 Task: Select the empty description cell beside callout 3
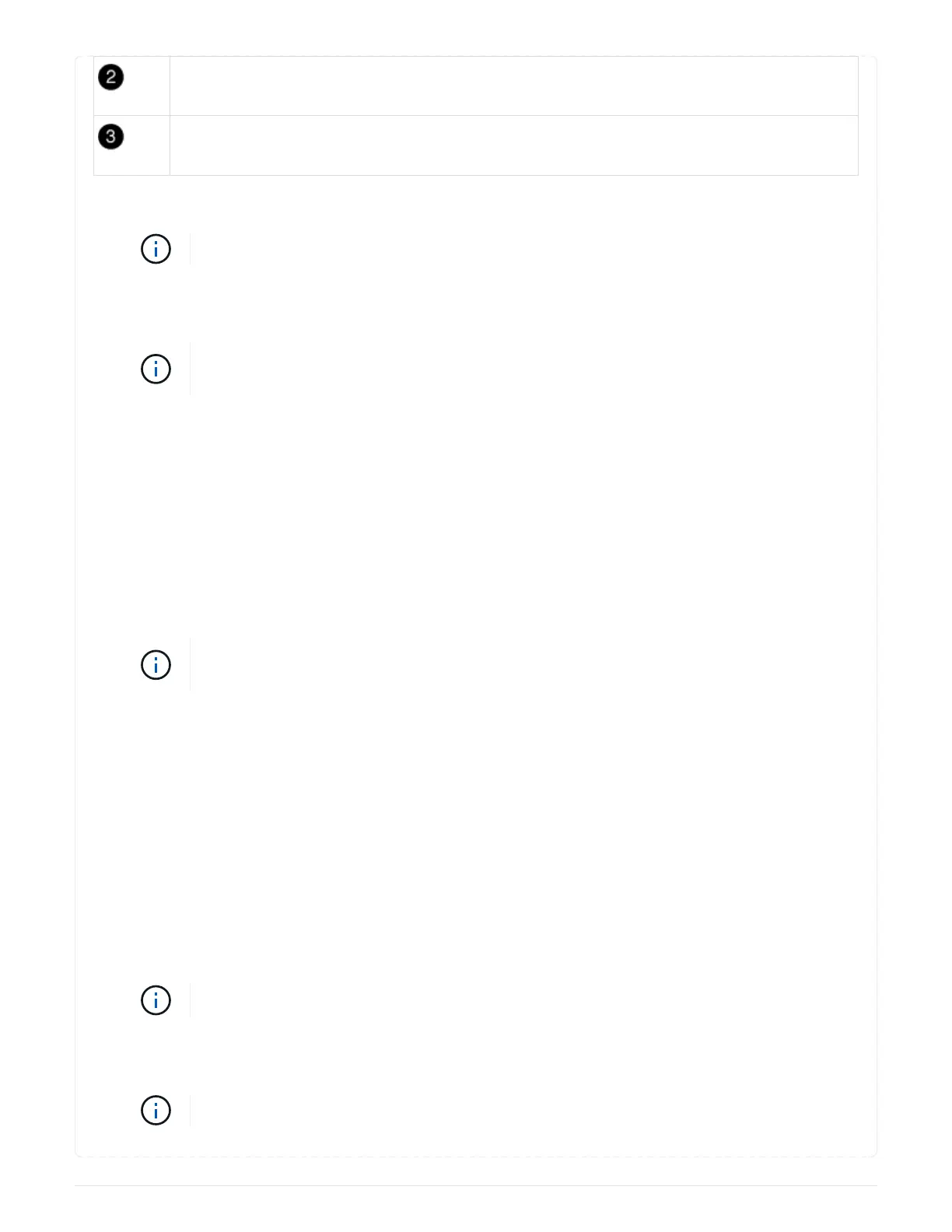tap(513, 145)
